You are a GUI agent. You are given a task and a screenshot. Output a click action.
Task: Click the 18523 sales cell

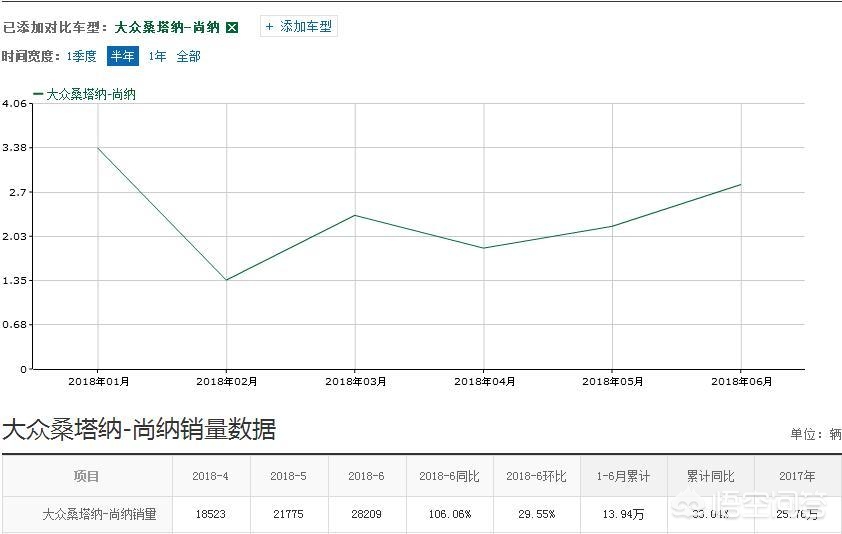210,514
